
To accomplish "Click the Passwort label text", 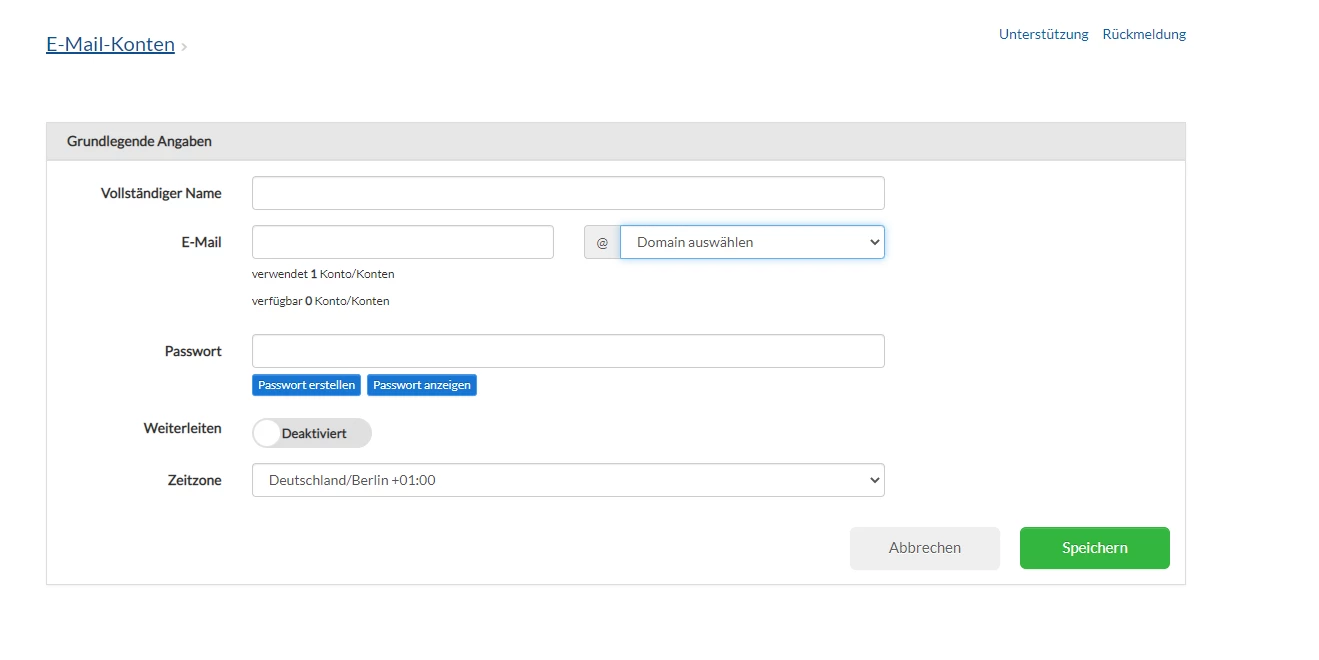I will coord(193,351).
